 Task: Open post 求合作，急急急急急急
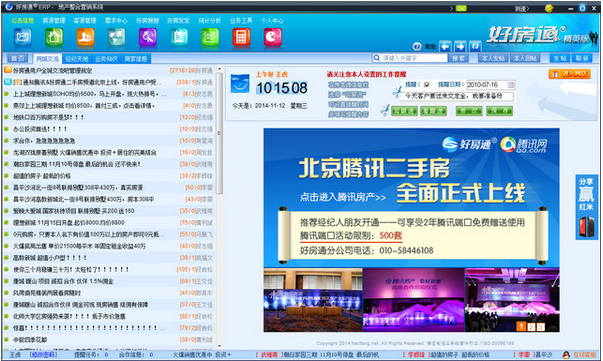44,141
